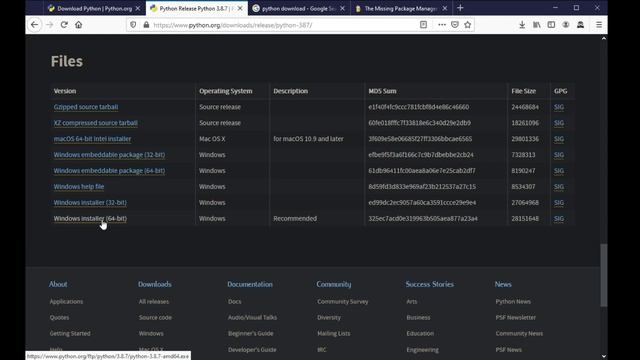
Task: Download Windows installer (64-bit)
Action: point(90,218)
